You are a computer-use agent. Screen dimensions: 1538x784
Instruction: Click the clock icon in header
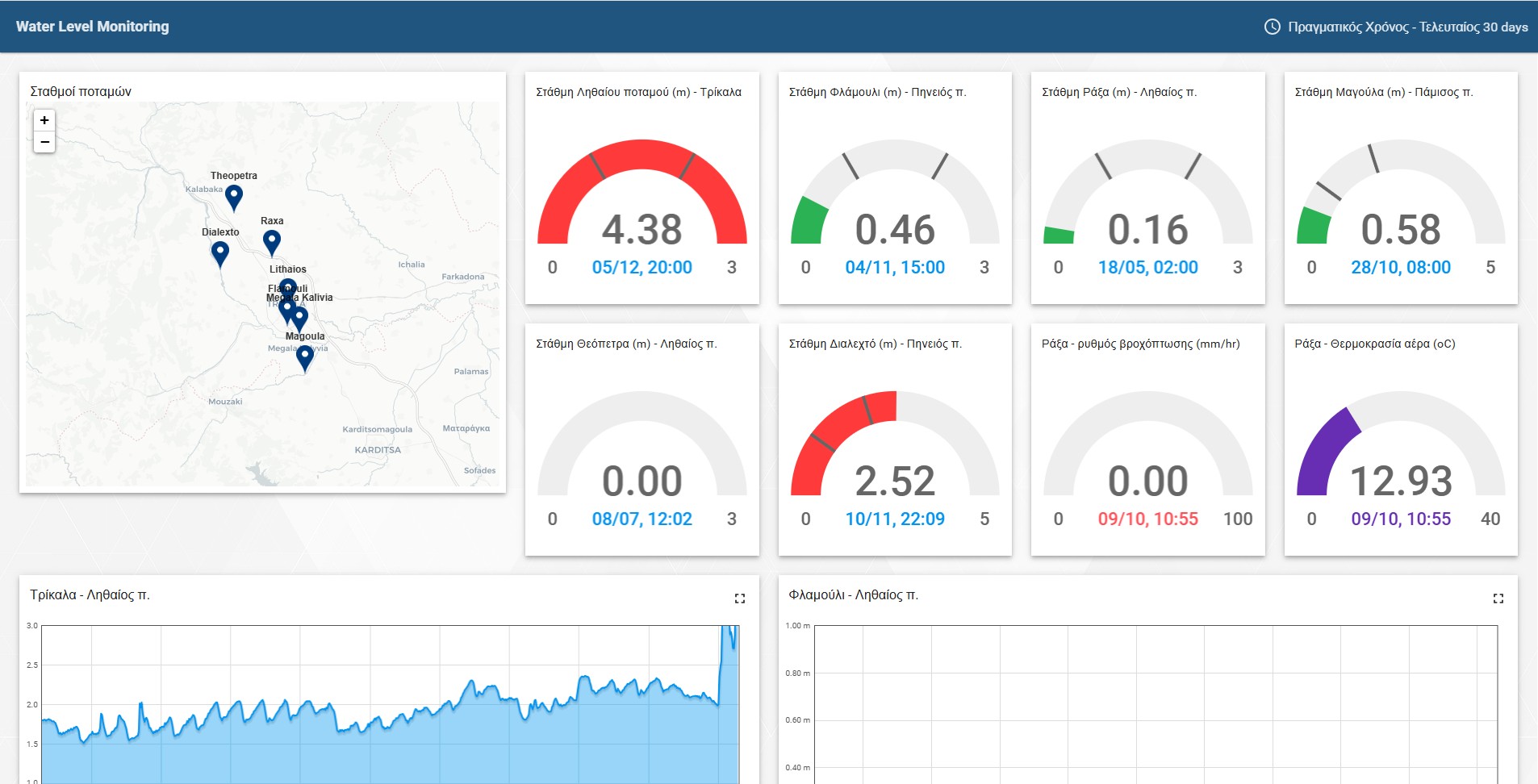[x=1272, y=27]
